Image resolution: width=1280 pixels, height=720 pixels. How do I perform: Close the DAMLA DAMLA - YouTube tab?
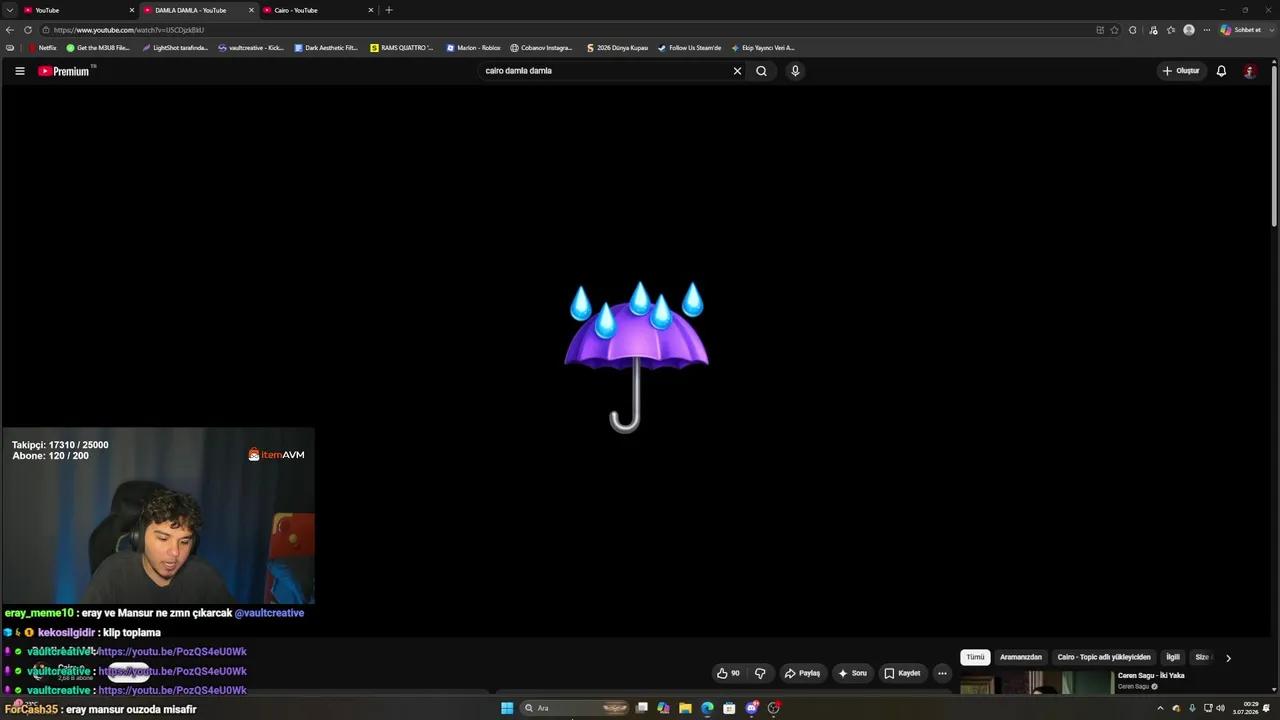coord(251,10)
